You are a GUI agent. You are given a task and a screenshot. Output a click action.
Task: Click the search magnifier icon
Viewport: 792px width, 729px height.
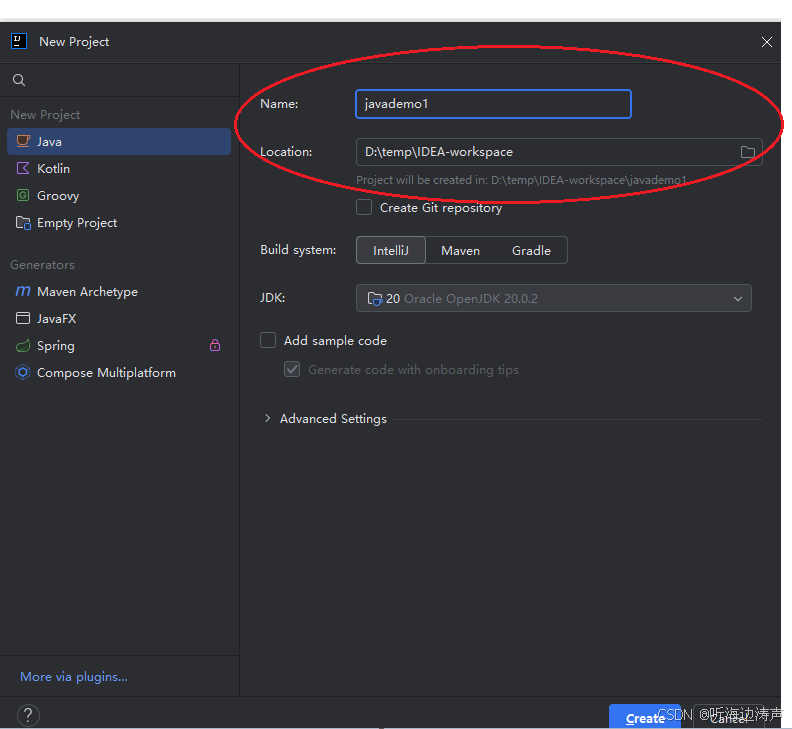(x=19, y=80)
